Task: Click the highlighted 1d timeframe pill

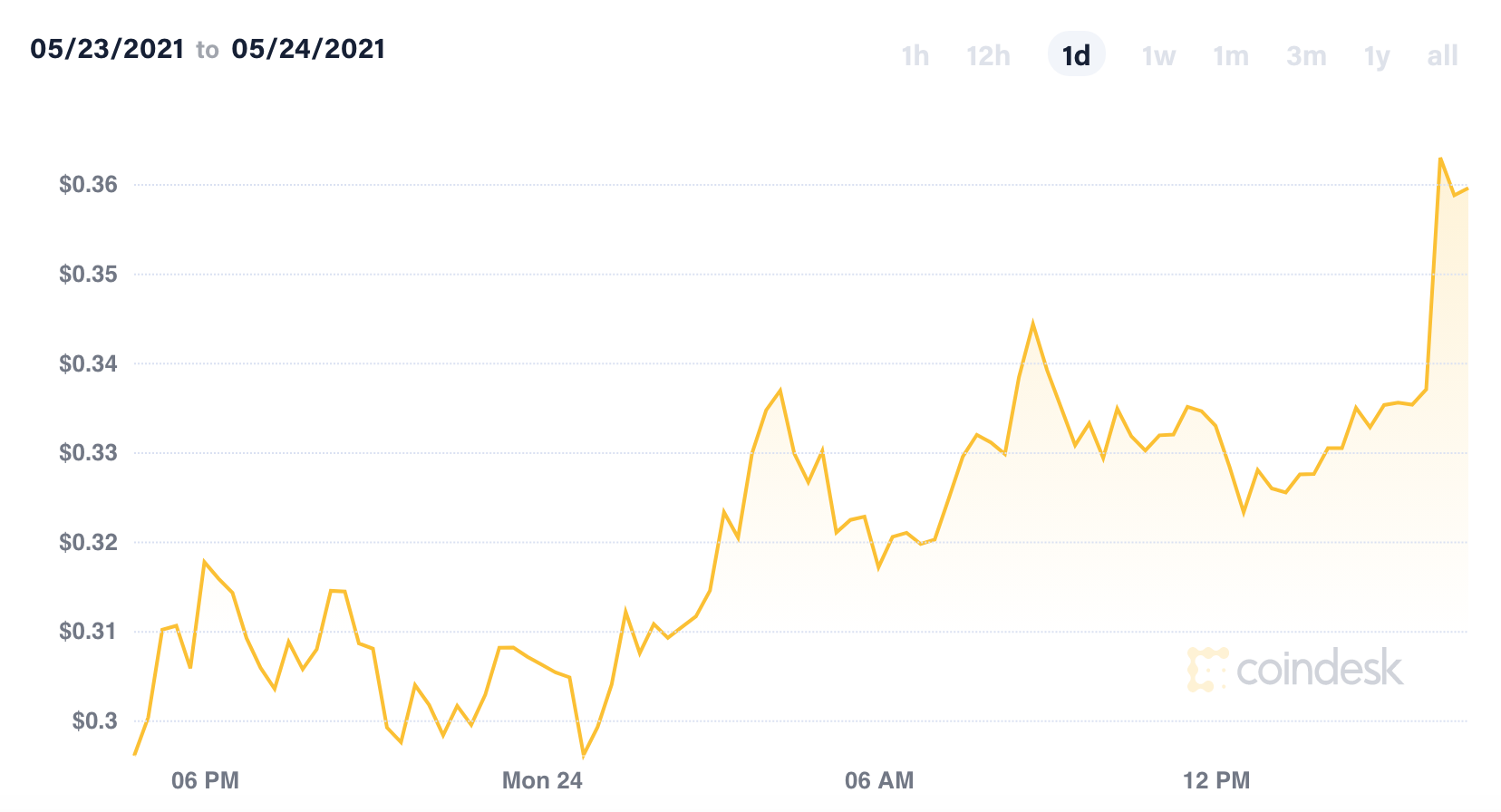Action: (x=1076, y=53)
